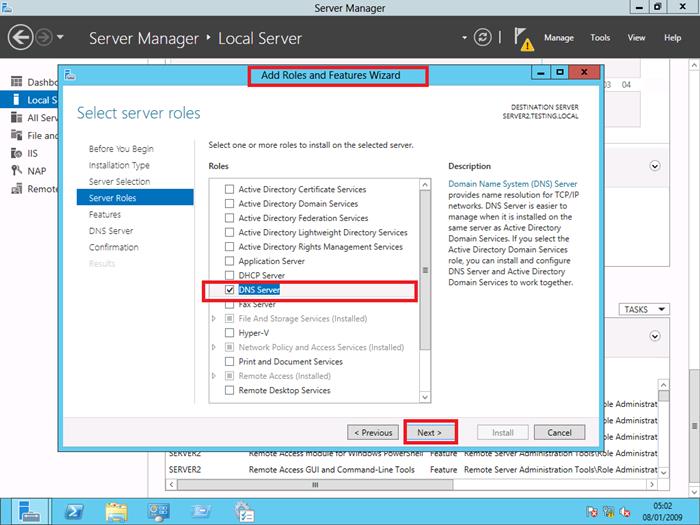The image size is (700, 525).
Task: Go to Before You Begin step
Action: (121, 149)
